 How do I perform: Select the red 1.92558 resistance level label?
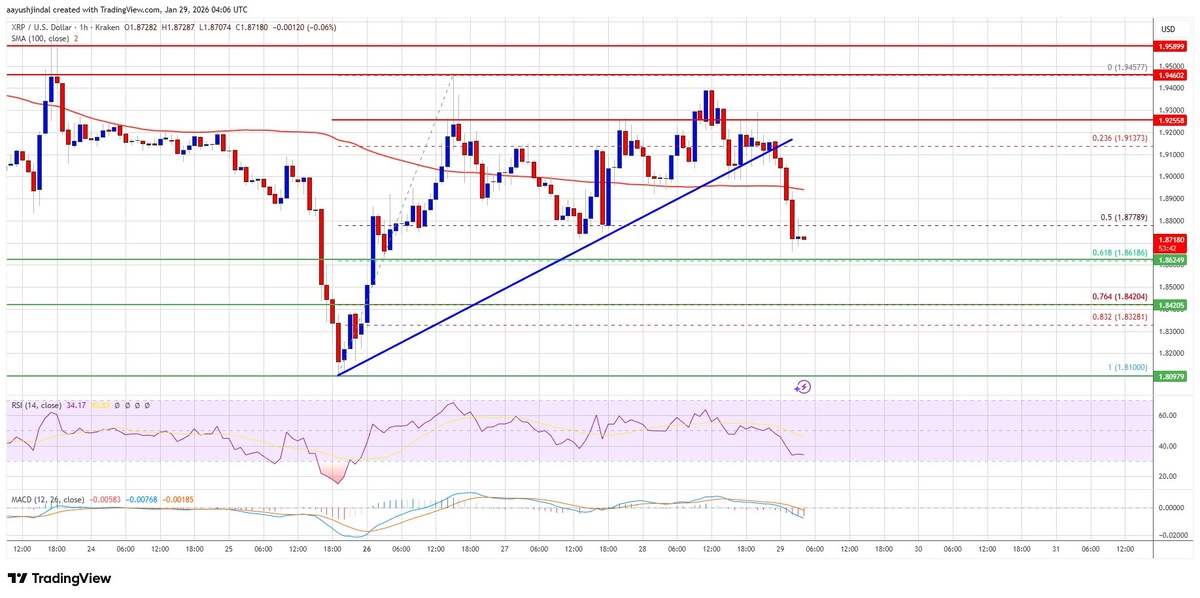point(1169,119)
